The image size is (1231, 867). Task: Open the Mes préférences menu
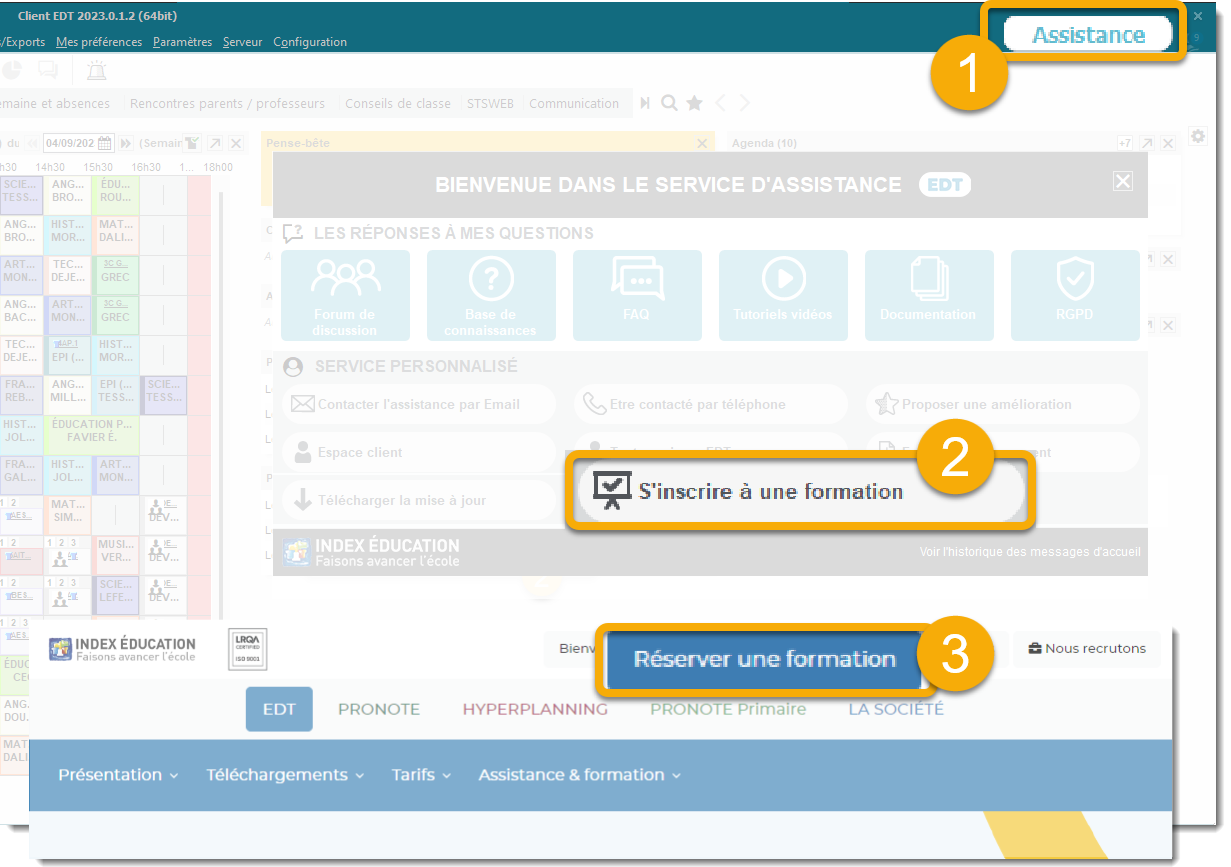pyautogui.click(x=99, y=42)
